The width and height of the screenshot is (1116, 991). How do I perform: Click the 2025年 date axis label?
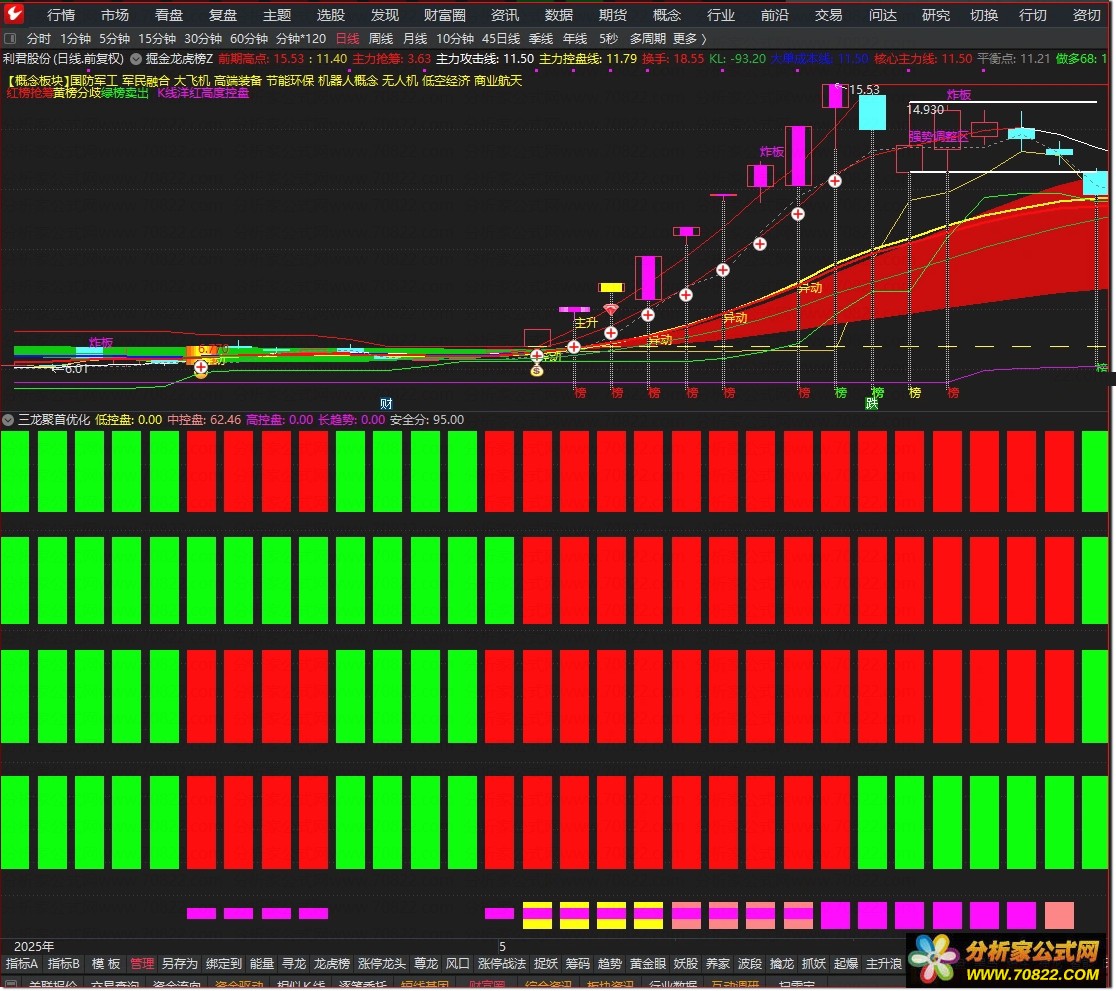pos(33,947)
